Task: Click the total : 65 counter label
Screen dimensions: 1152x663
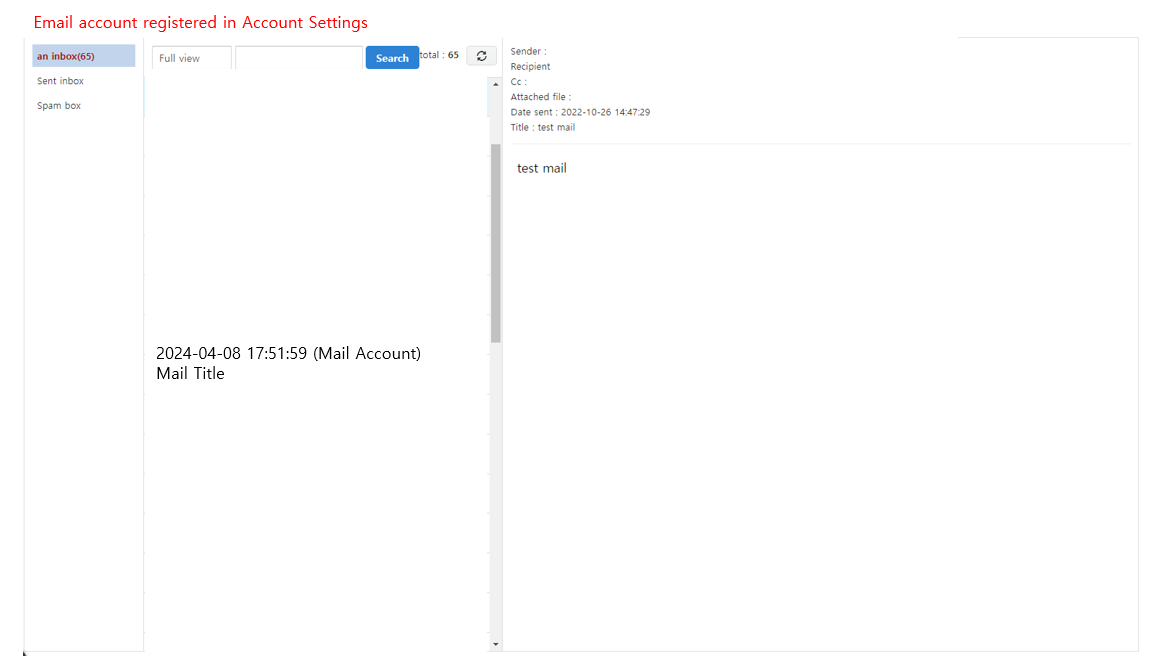Action: coord(439,55)
